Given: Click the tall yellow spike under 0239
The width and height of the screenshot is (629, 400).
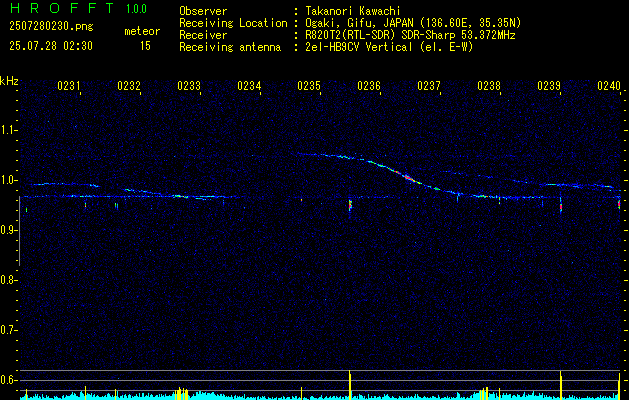Looking at the screenshot, I should [x=560, y=385].
